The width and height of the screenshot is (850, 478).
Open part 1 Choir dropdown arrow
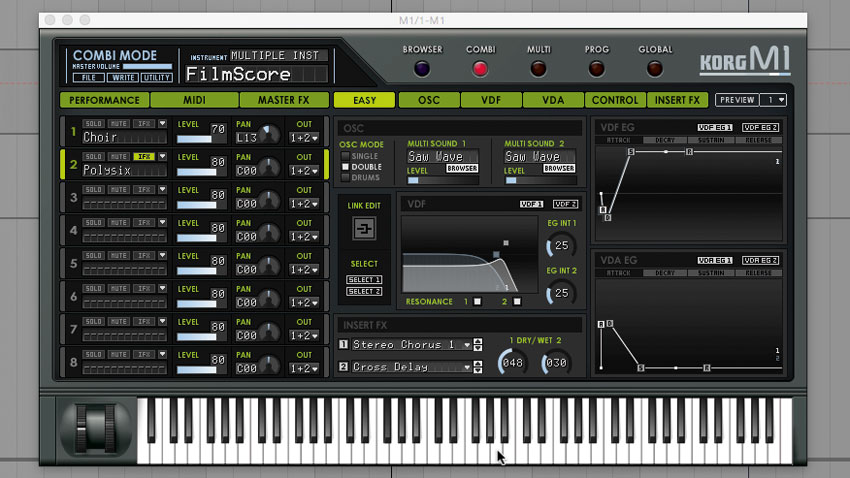162,124
